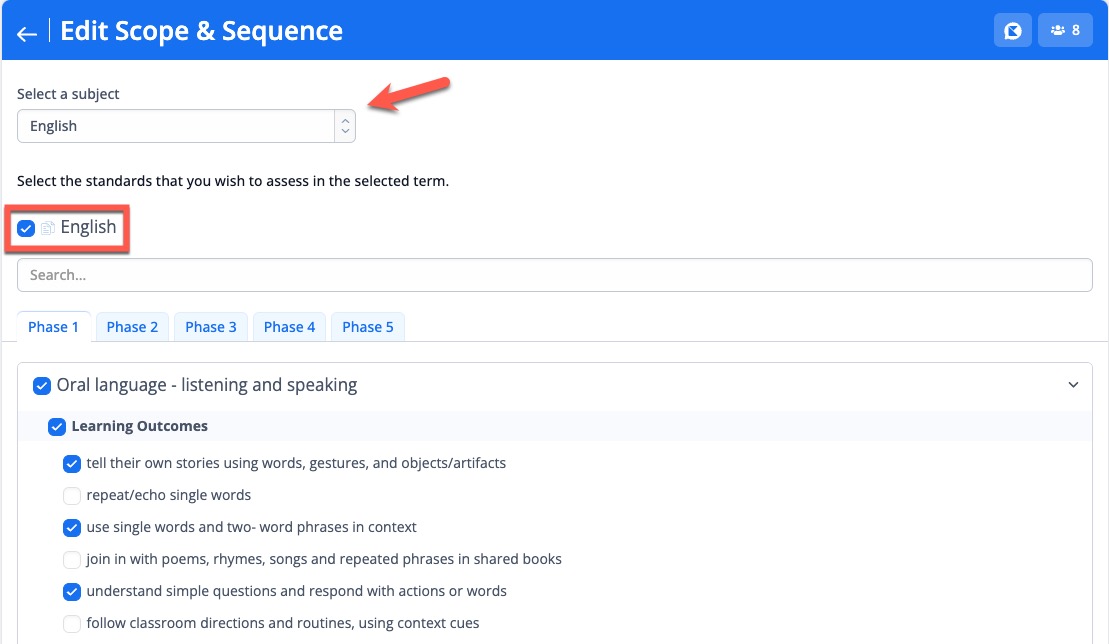Switch to the Phase 3 tab

pos(211,327)
